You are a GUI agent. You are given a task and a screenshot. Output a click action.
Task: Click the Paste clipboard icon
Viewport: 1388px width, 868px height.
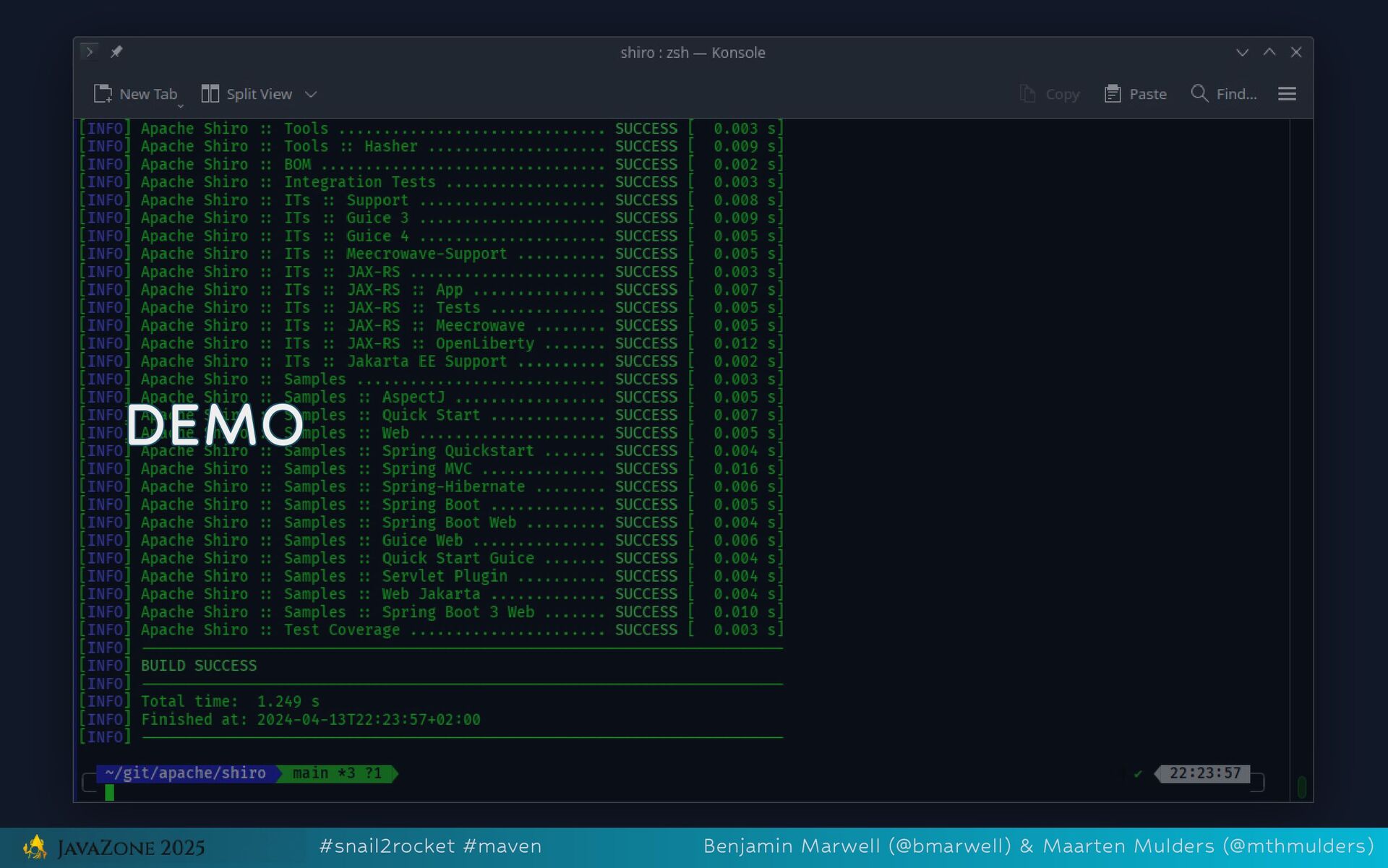coord(1113,94)
